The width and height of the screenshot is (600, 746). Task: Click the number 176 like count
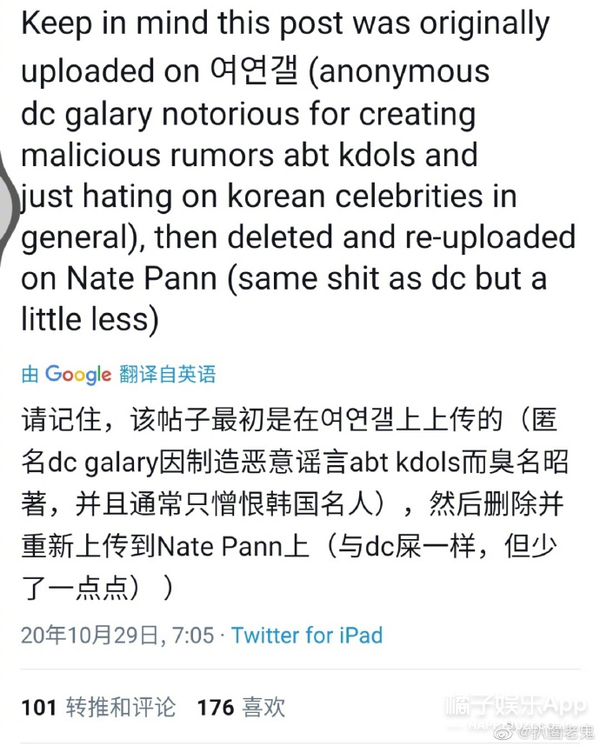216,708
